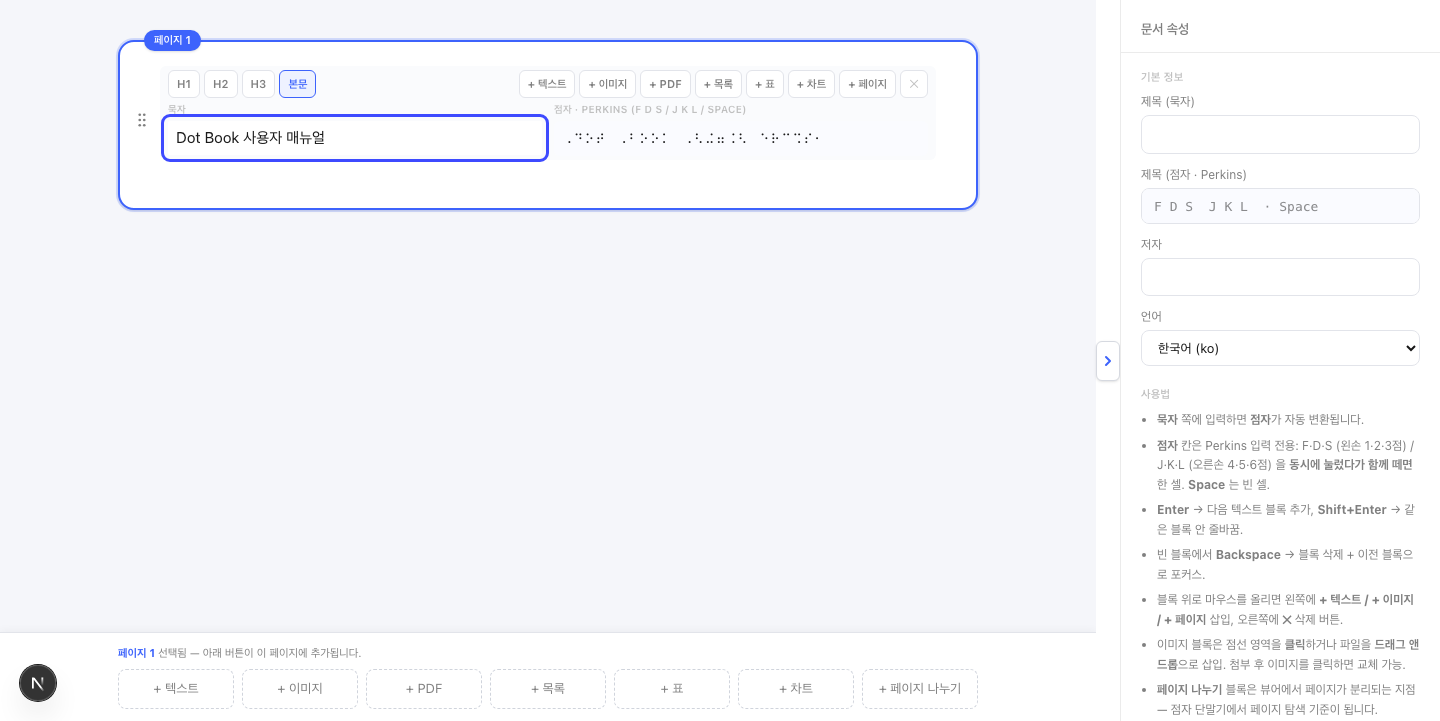Viewport: 1440px width, 721px height.
Task: Click the braille Perkins output area
Action: click(x=743, y=138)
